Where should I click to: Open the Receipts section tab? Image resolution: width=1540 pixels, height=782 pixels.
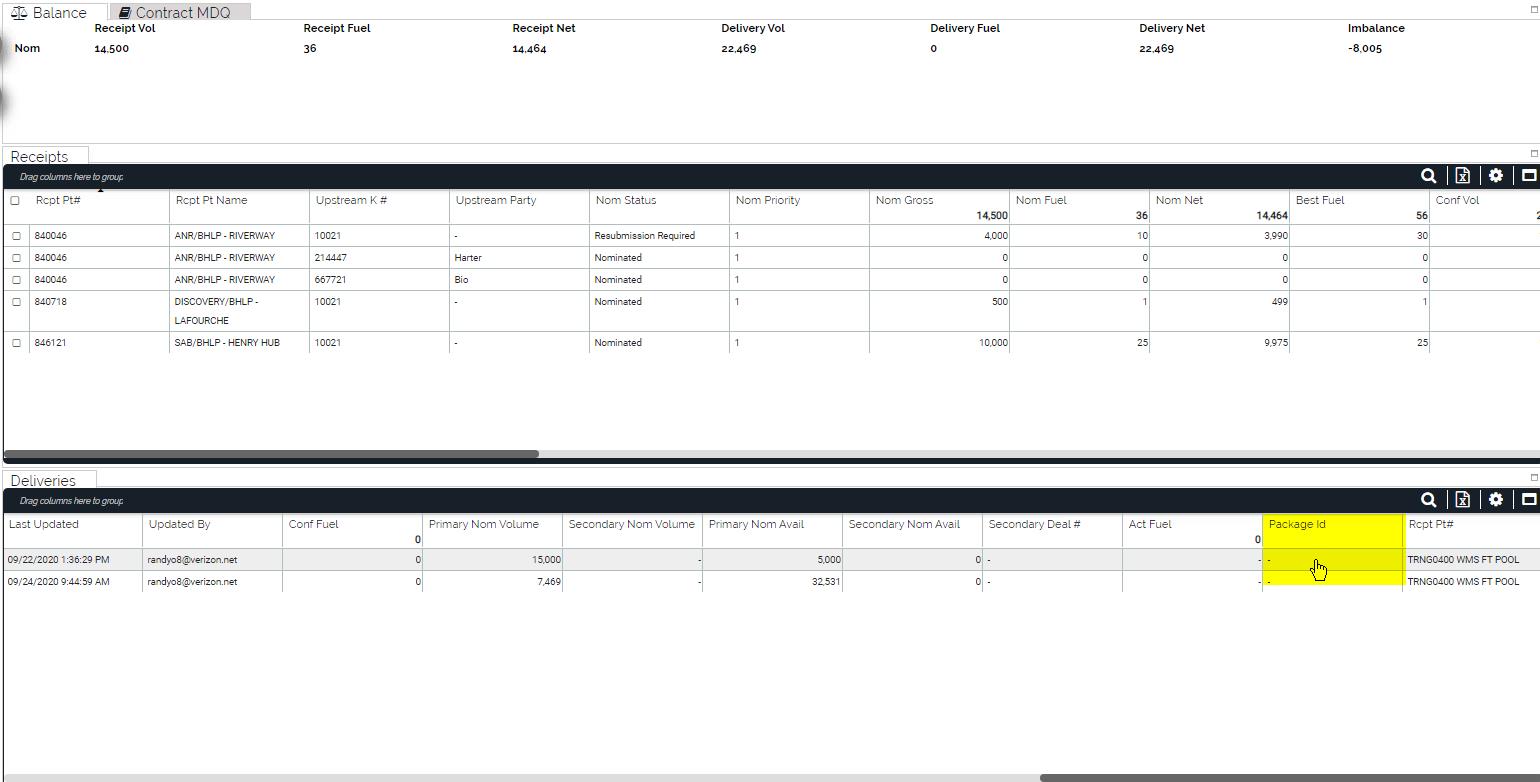pyautogui.click(x=40, y=156)
